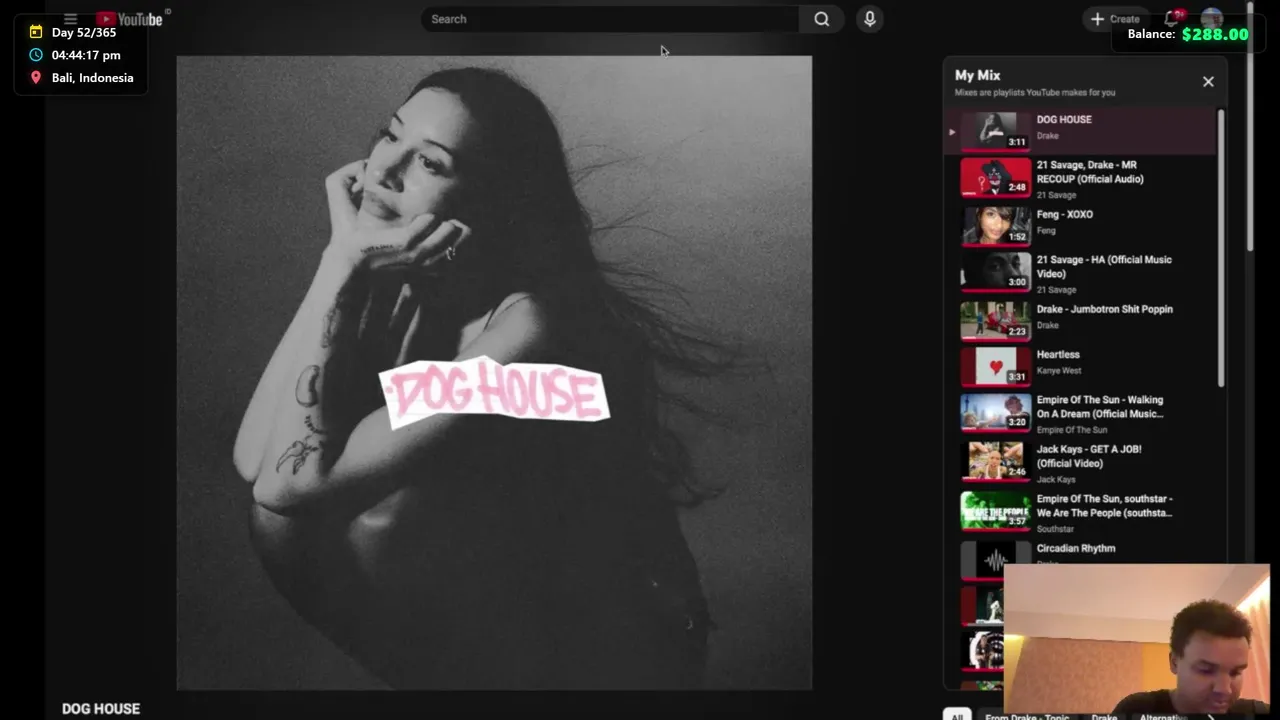
Task: Select the Heartless heart thumbnail
Action: coord(995,366)
